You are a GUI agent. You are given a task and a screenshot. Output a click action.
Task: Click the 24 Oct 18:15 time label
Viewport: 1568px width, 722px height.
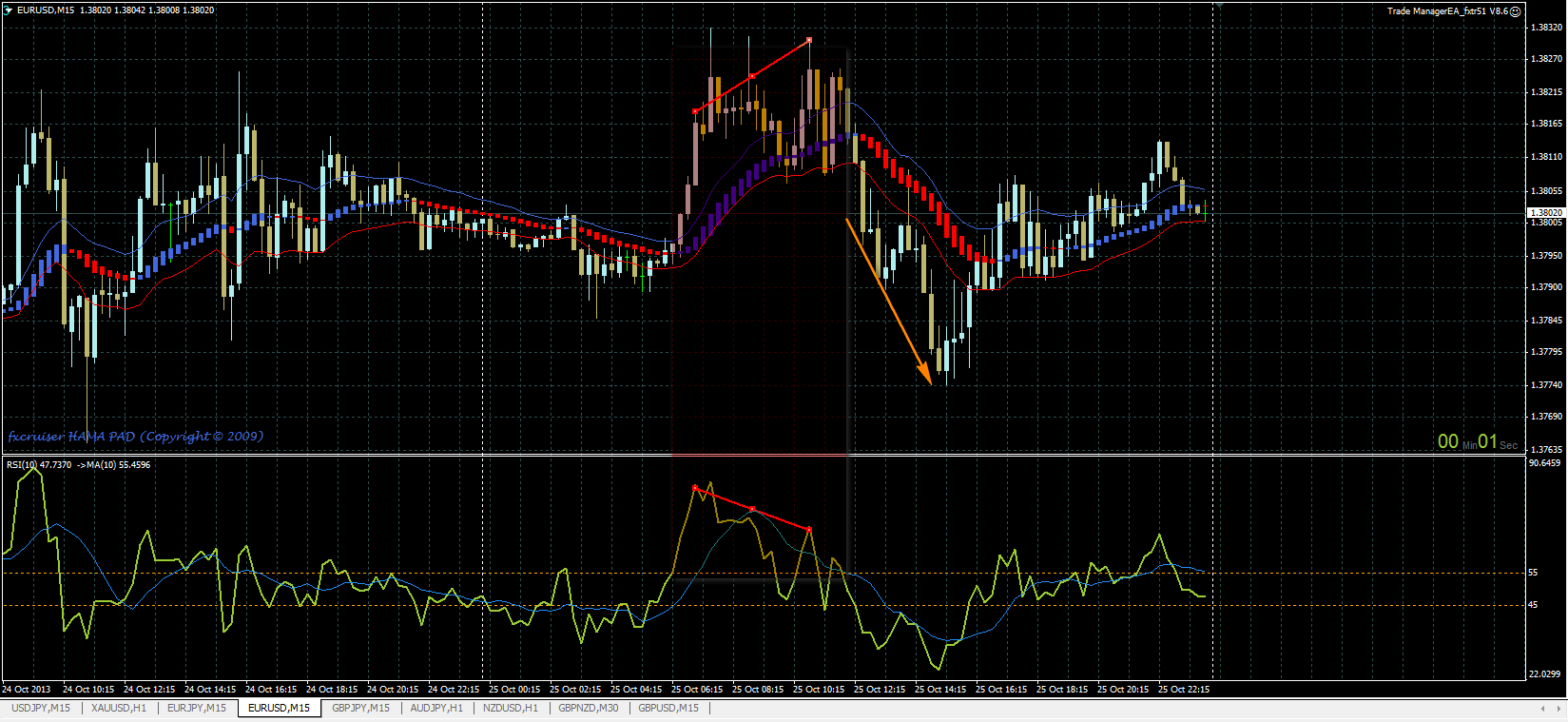click(x=332, y=690)
